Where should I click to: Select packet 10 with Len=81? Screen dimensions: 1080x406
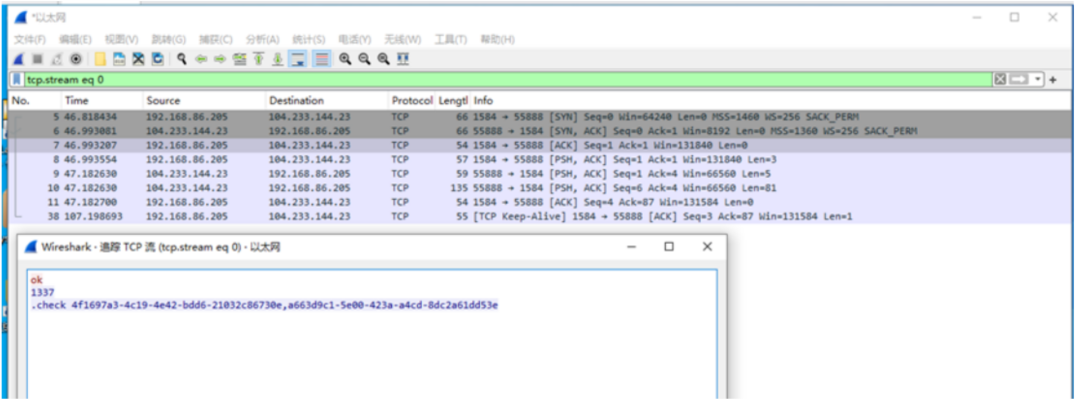pos(540,187)
